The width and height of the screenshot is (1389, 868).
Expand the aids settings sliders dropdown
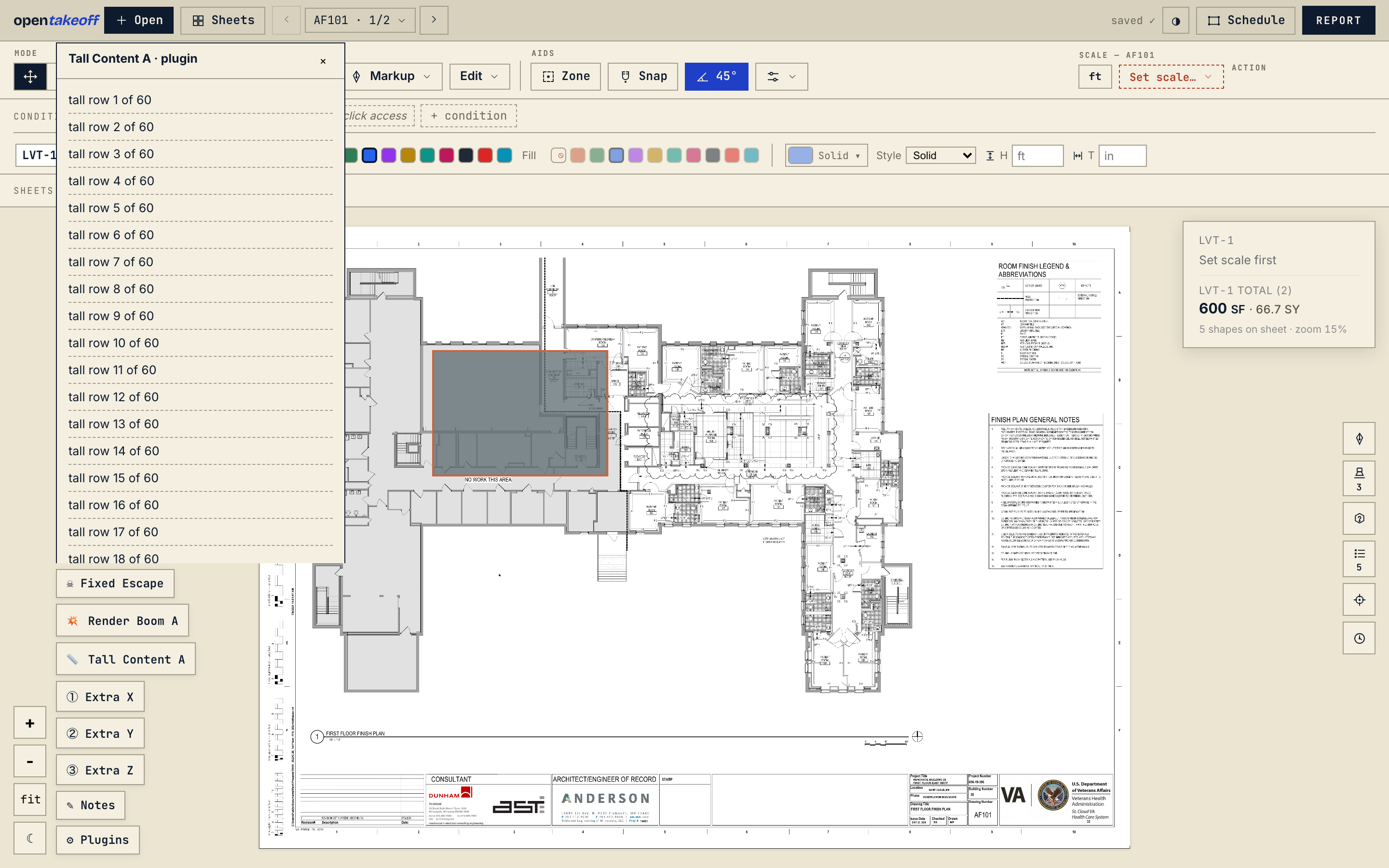782,76
